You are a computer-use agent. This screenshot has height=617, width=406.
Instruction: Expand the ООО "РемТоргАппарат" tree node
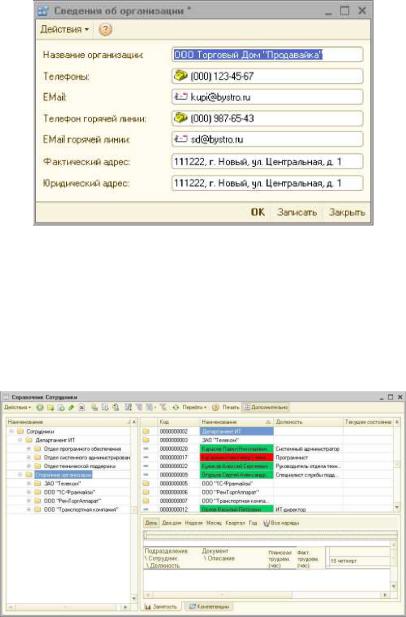coord(29,501)
